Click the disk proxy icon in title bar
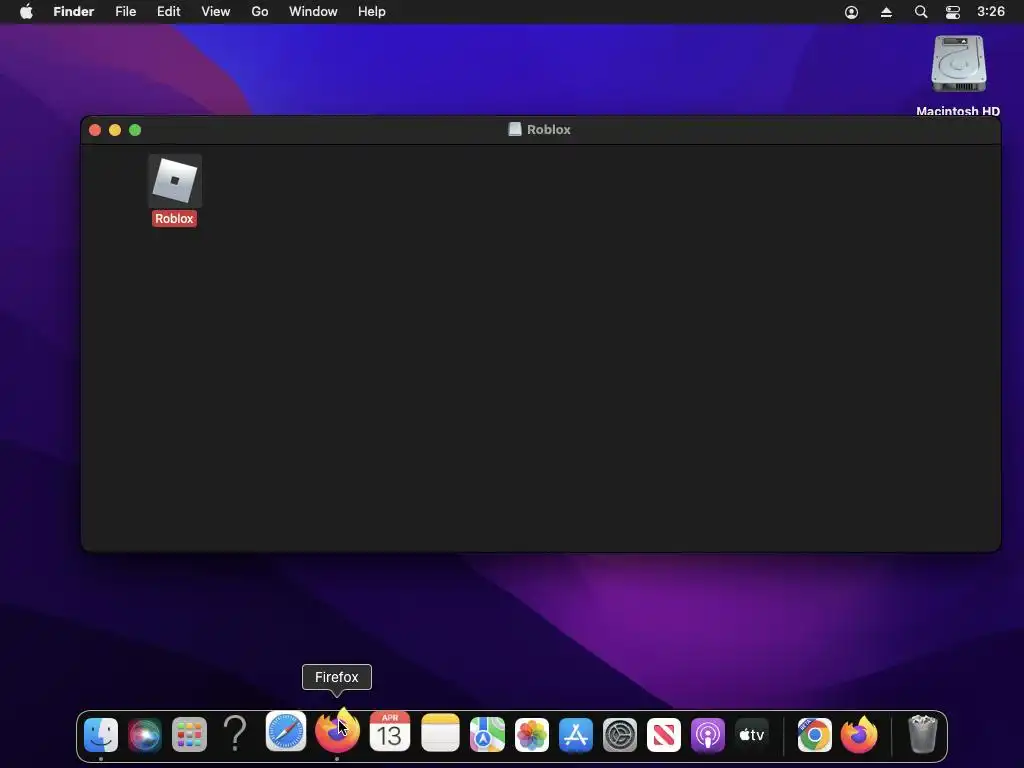 515,129
